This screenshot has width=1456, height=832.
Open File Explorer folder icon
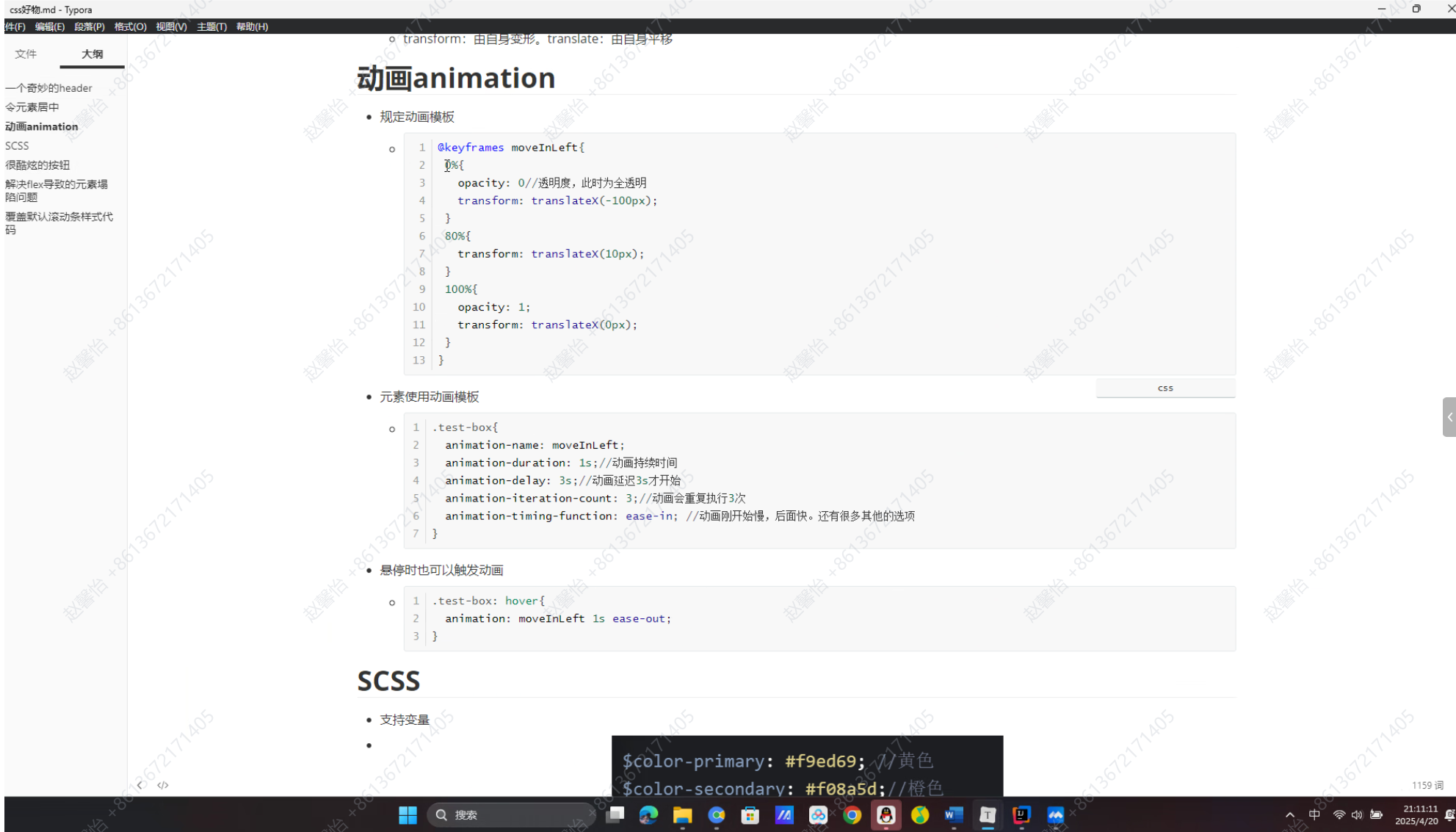pos(682,814)
